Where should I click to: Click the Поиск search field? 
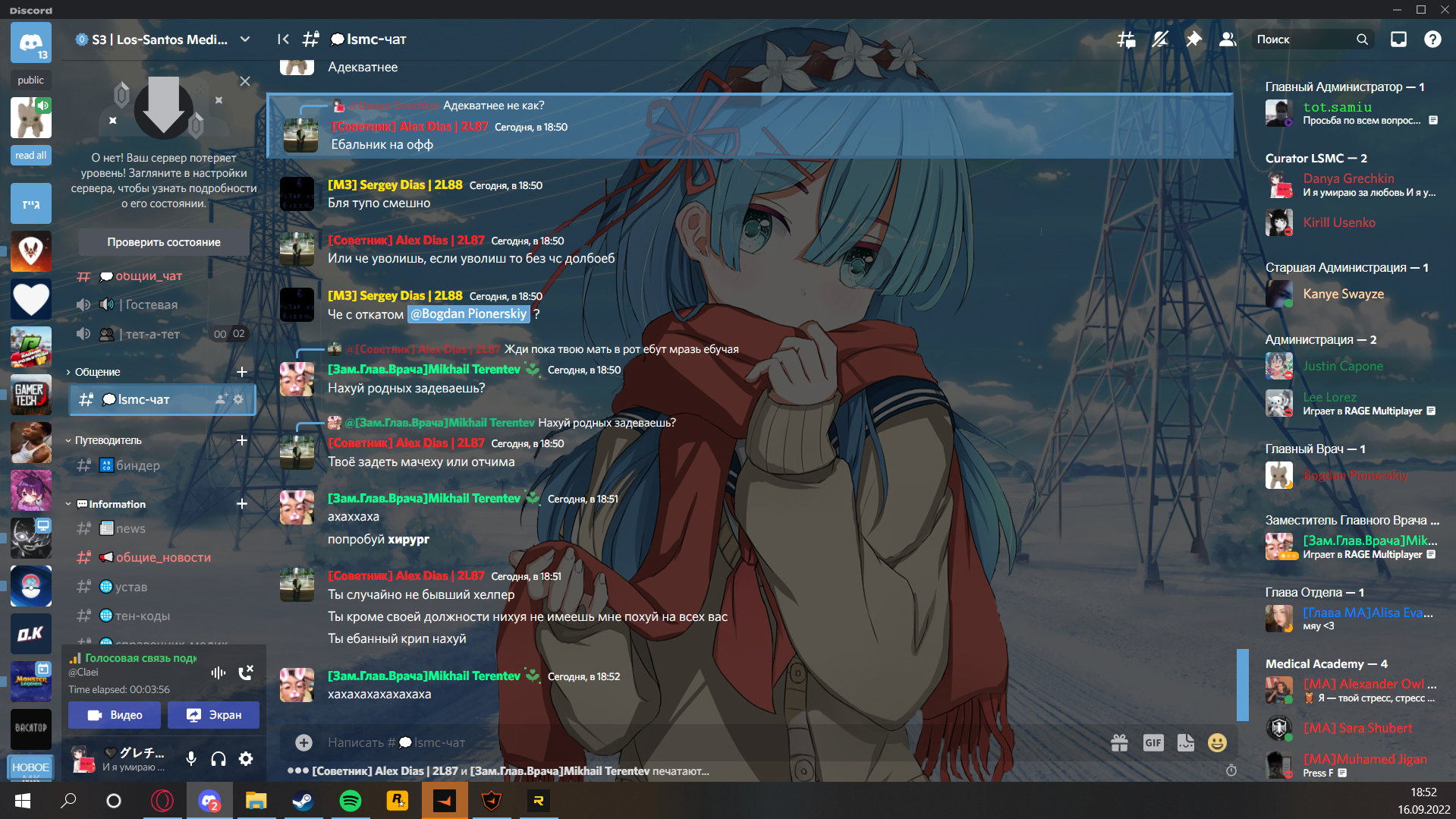pyautogui.click(x=1311, y=39)
